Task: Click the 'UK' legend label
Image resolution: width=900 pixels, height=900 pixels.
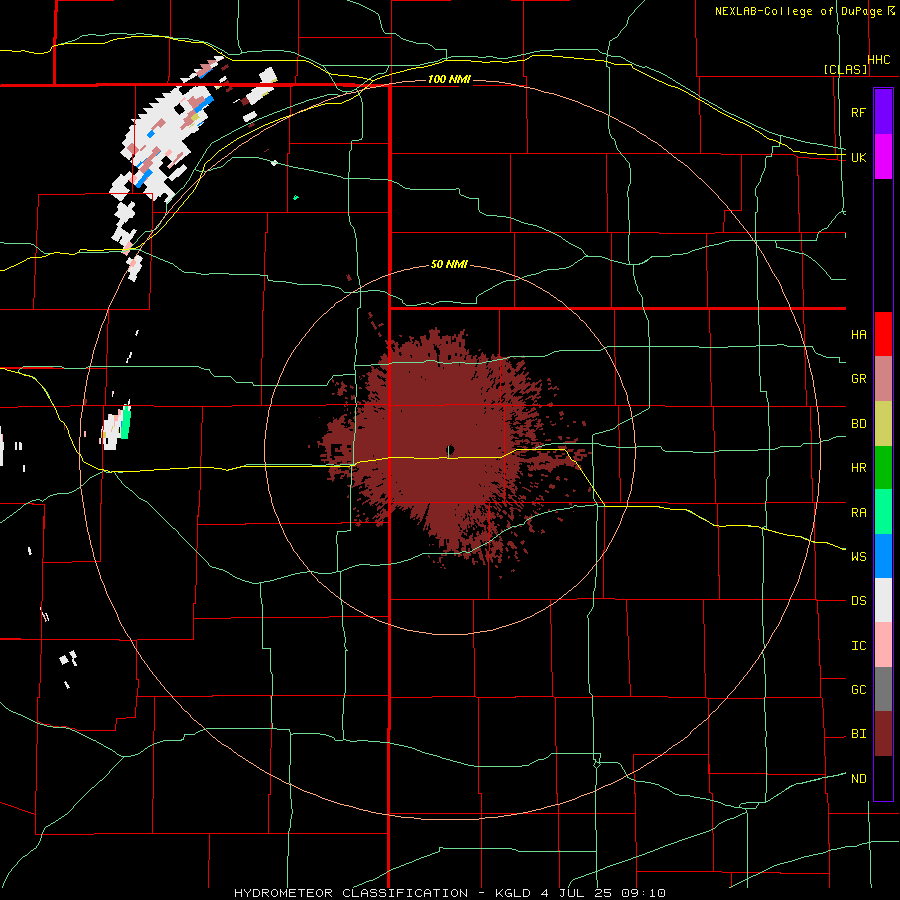Action: 858,157
